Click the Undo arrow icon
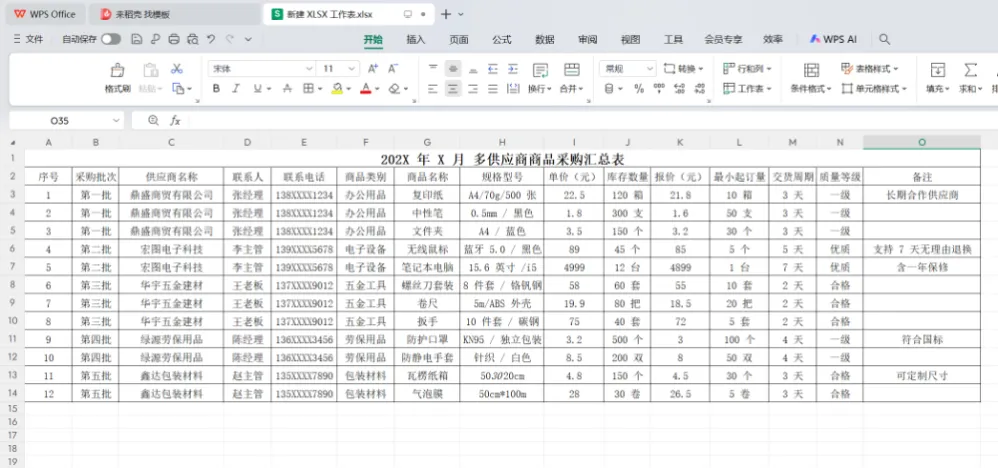 211,39
